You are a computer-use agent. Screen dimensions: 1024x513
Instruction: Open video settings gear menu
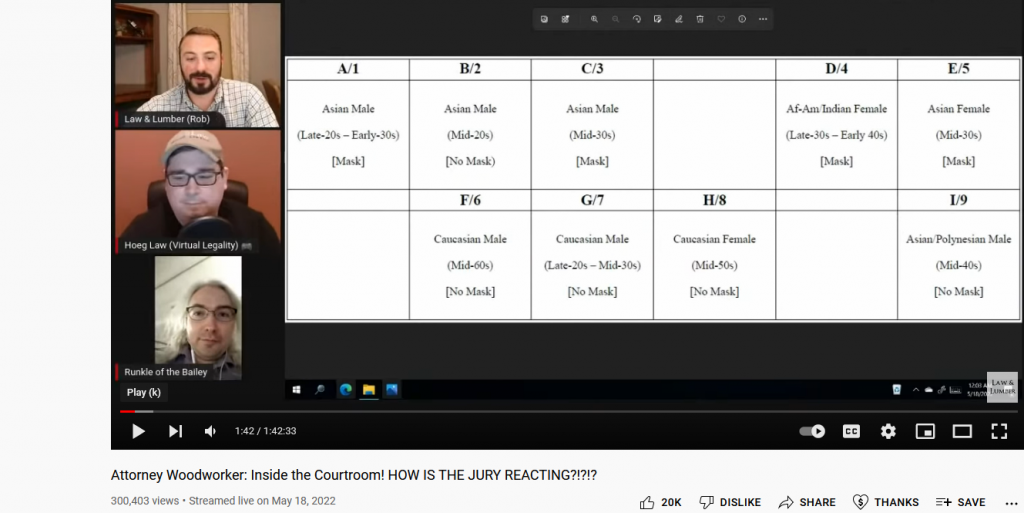[888, 431]
